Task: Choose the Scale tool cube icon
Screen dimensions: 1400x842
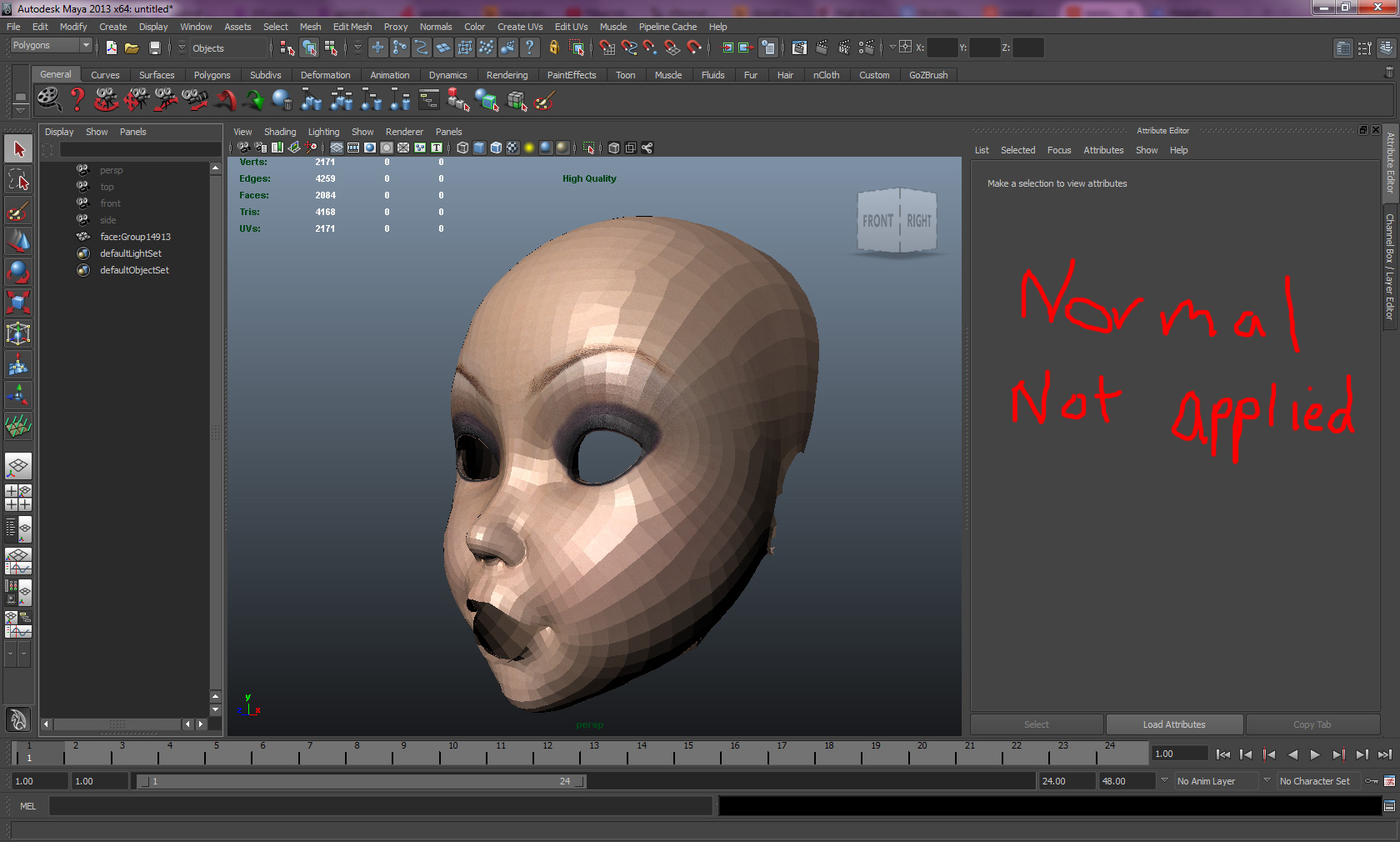Action: [x=18, y=303]
